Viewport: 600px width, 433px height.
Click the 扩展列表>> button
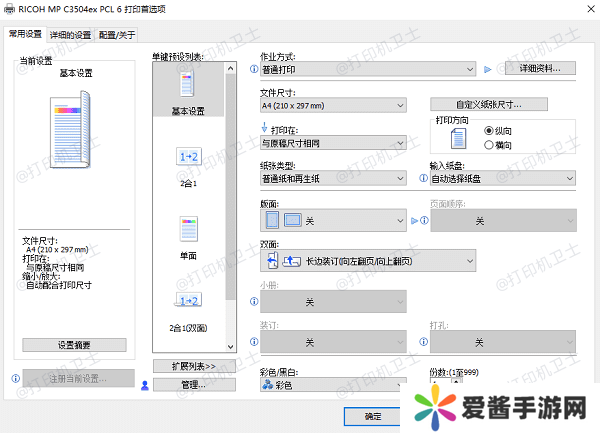(x=193, y=366)
